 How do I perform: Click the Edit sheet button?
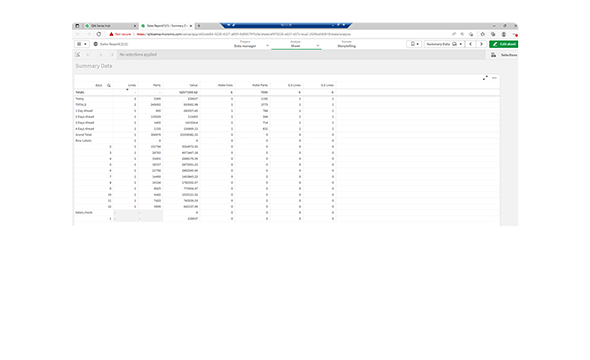503,44
